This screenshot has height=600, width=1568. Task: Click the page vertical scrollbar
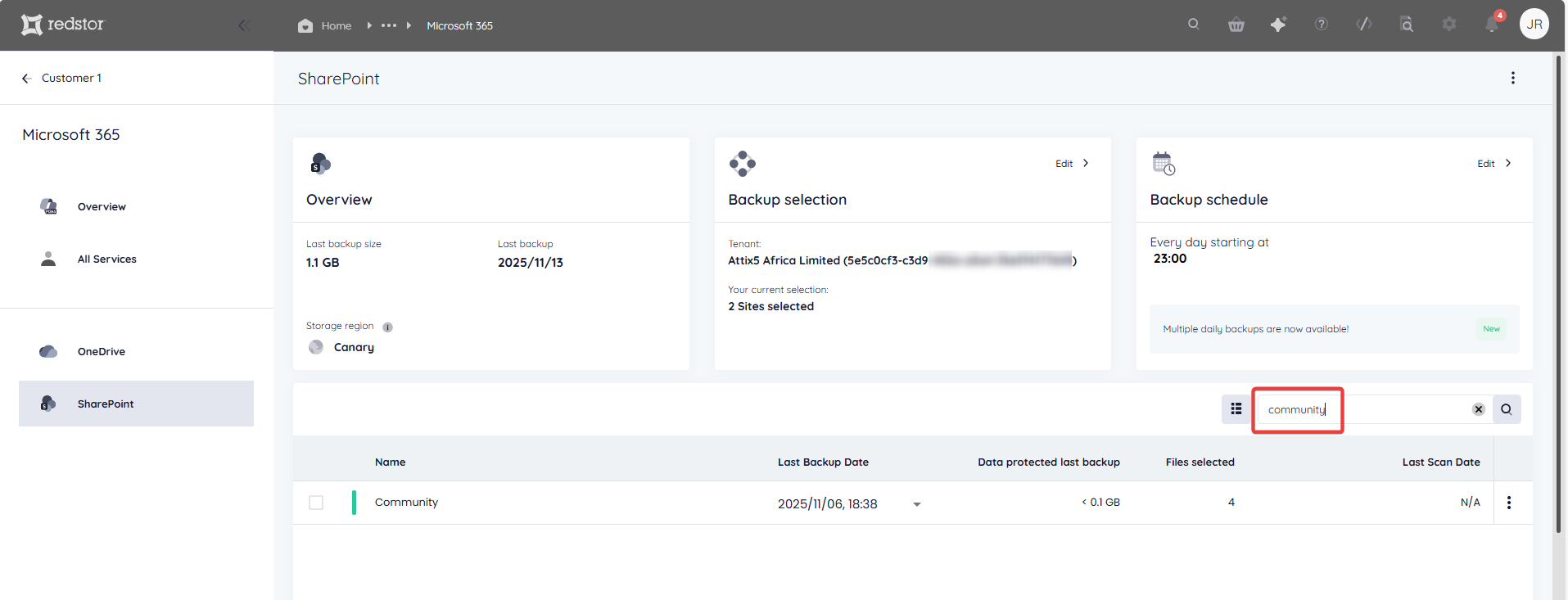[x=1558, y=295]
